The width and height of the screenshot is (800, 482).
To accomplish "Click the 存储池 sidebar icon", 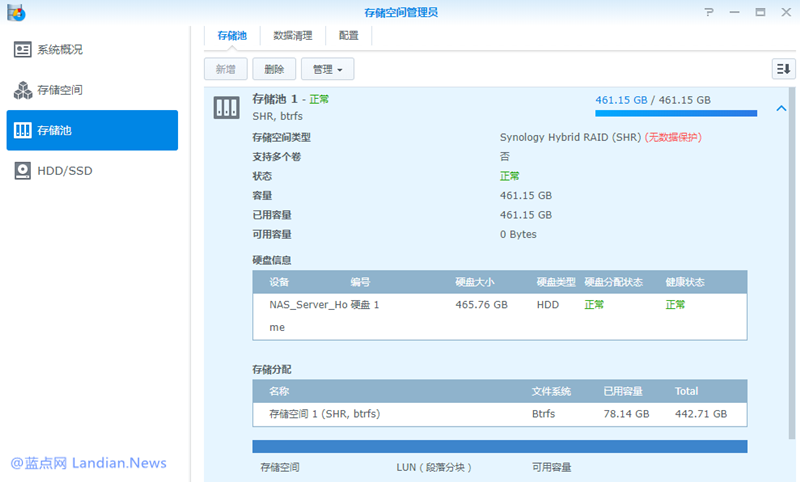I will tap(22, 131).
